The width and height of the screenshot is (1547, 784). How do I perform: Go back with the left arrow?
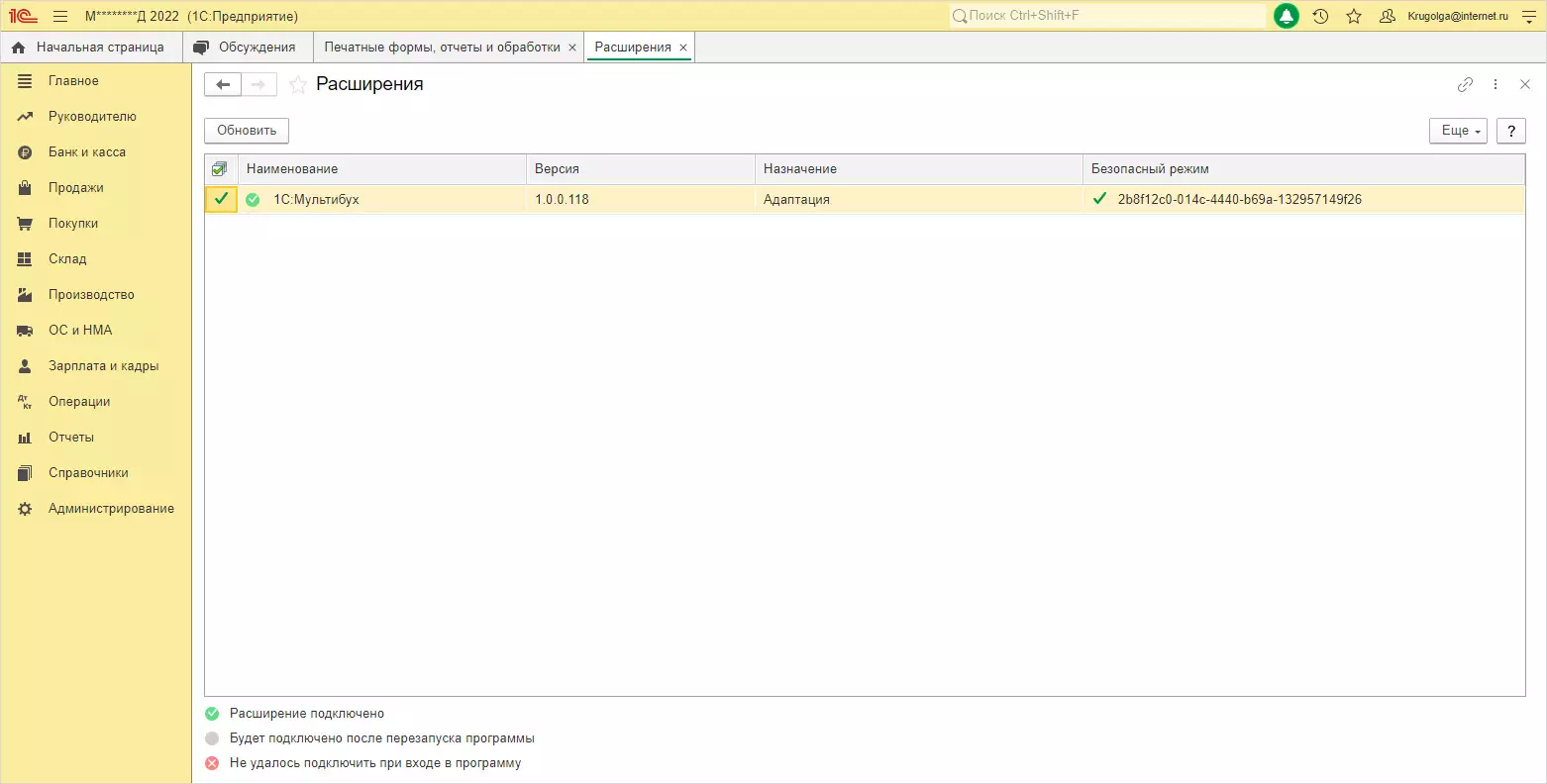pyautogui.click(x=223, y=85)
